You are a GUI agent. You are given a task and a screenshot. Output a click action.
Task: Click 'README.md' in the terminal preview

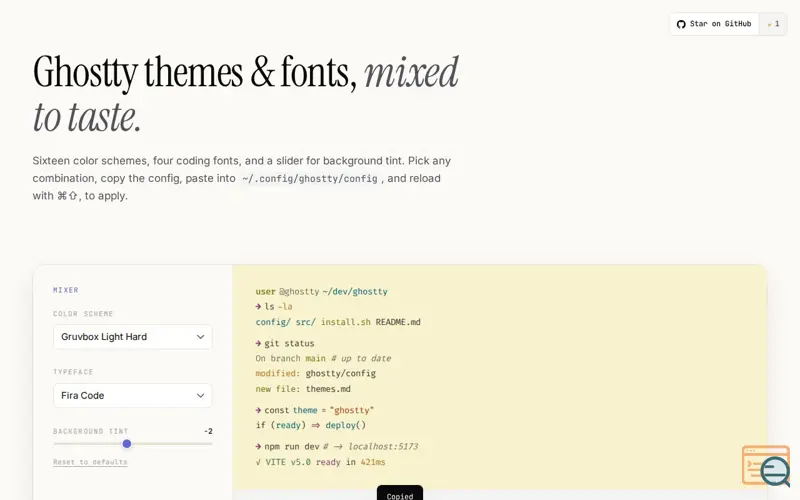[398, 322]
